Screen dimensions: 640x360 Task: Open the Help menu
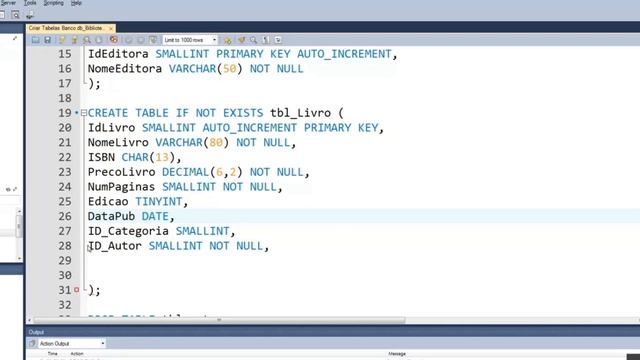(x=76, y=3)
